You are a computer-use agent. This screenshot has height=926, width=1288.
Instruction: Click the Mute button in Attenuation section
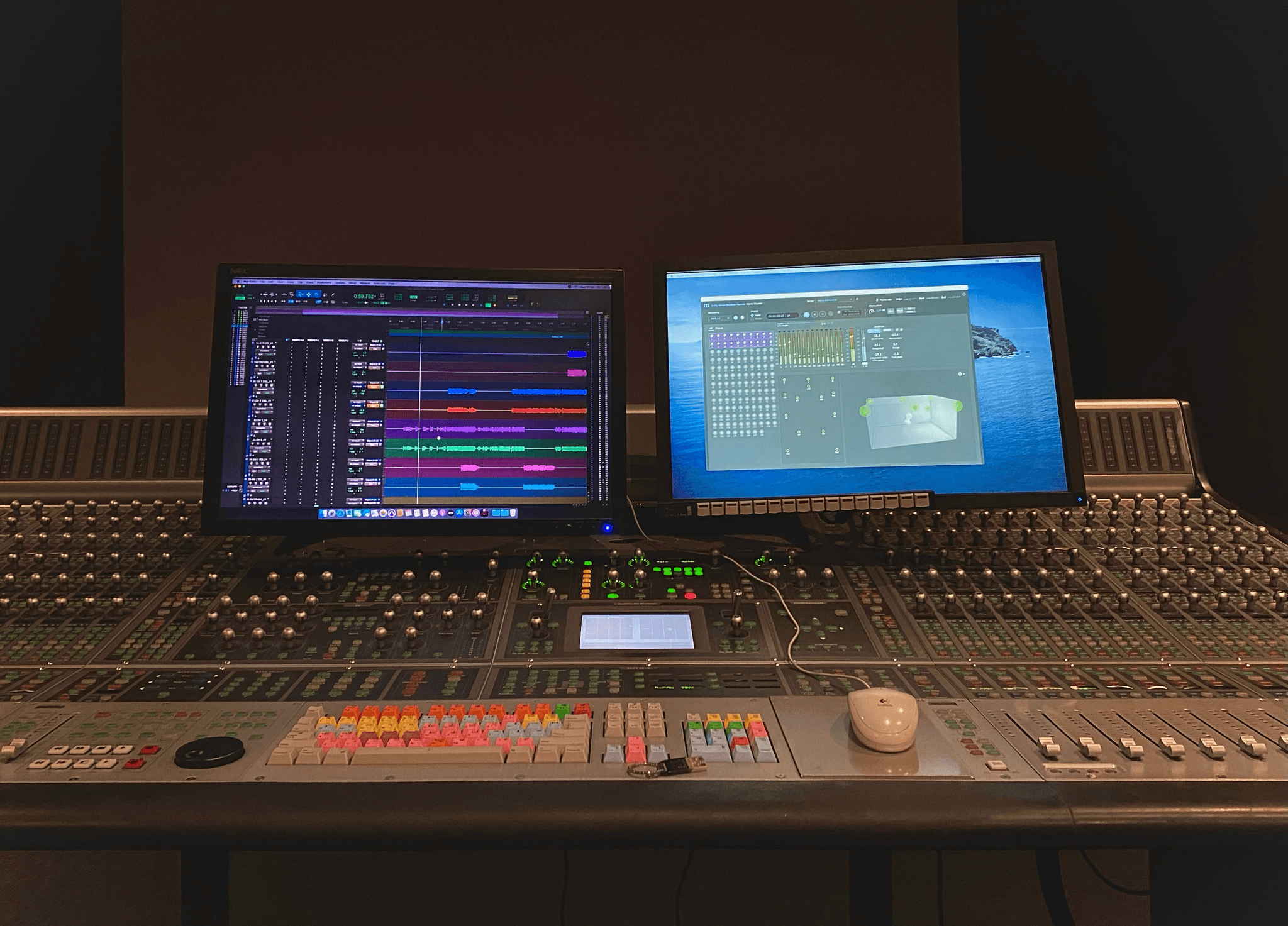[x=900, y=311]
